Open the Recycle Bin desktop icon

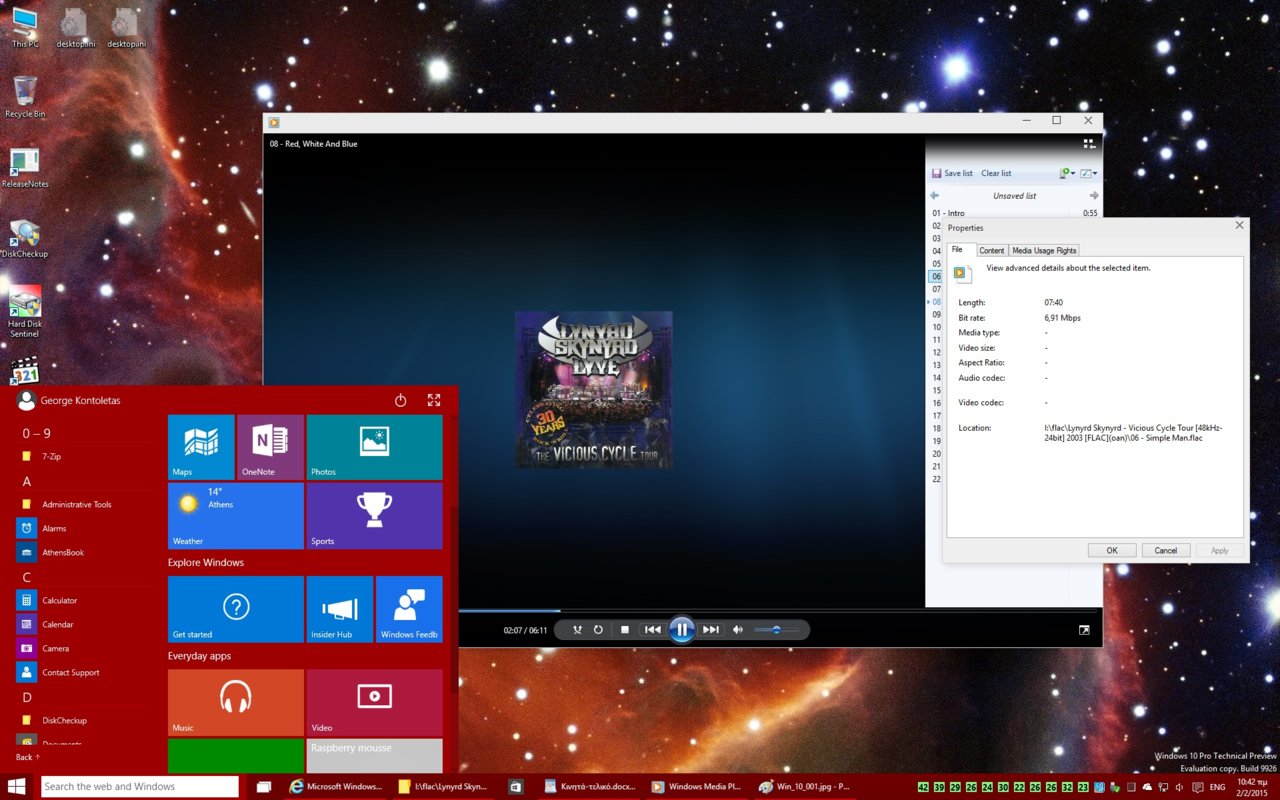click(25, 97)
